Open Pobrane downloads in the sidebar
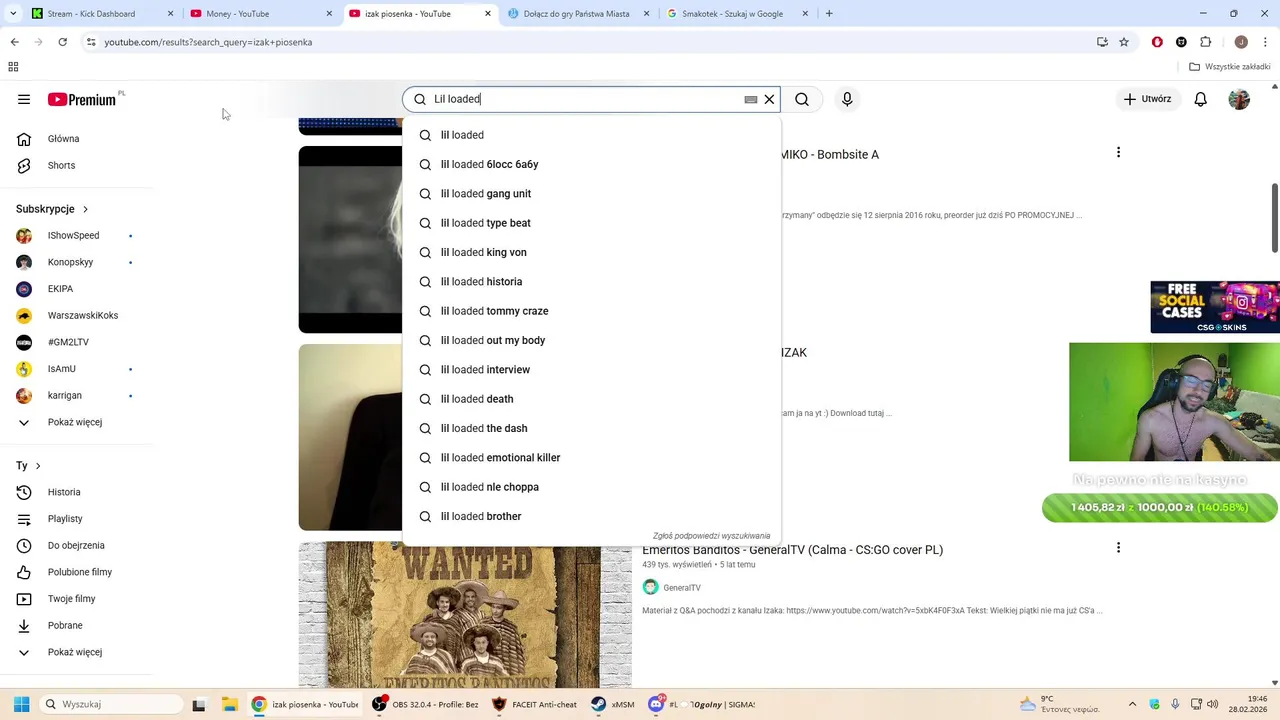 click(x=76, y=626)
